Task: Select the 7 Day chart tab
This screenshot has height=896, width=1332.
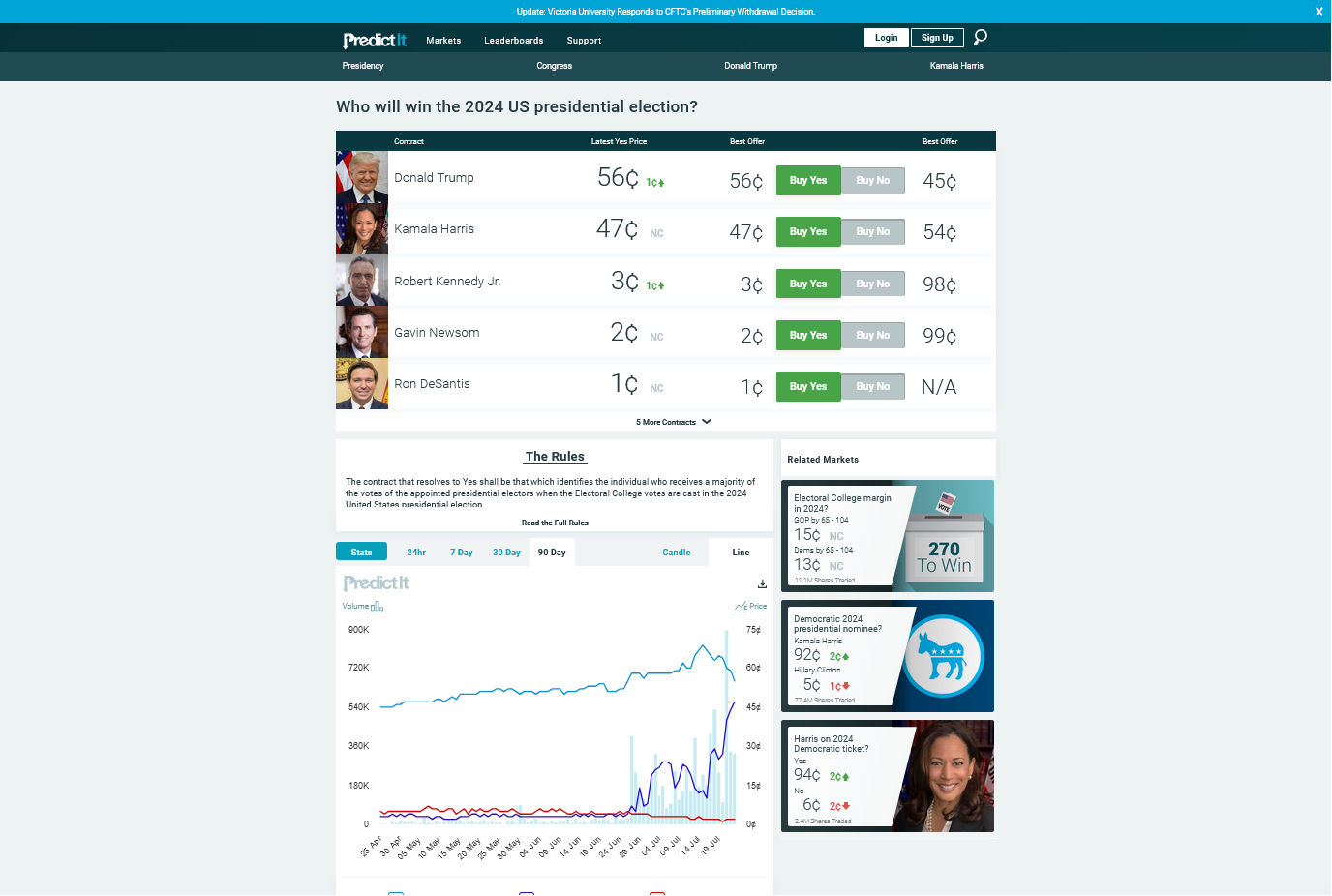Action: tap(461, 553)
